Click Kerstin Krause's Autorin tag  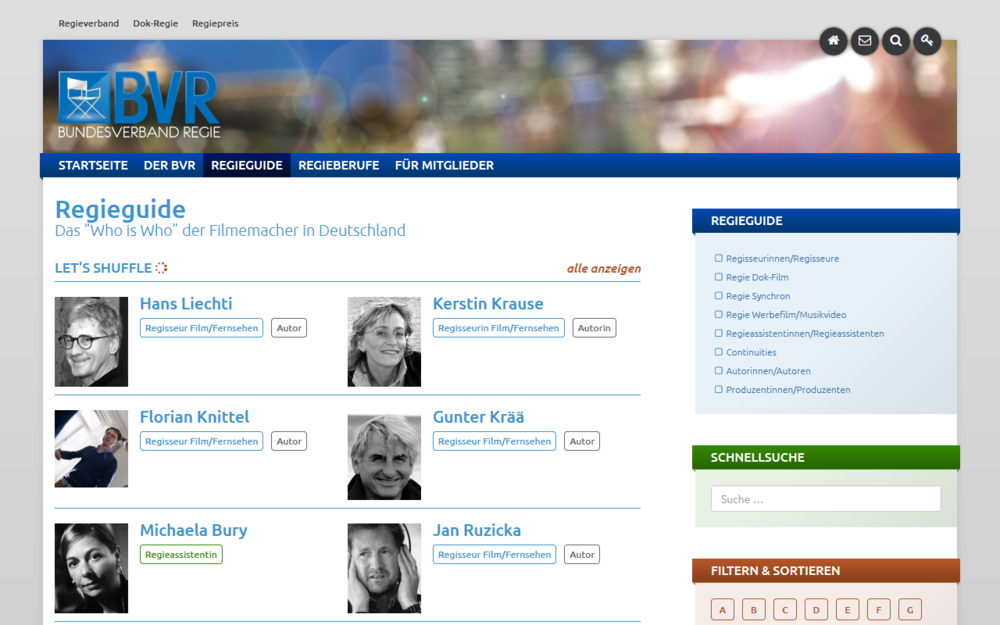click(x=594, y=328)
